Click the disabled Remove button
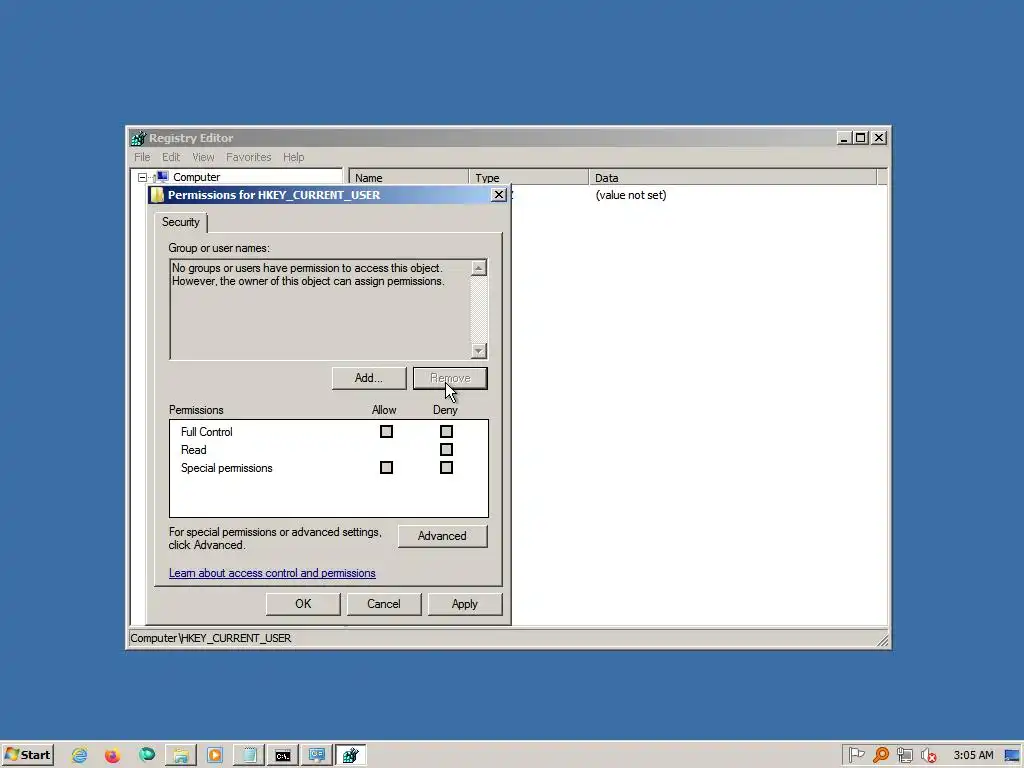The width and height of the screenshot is (1024, 768). click(x=450, y=378)
